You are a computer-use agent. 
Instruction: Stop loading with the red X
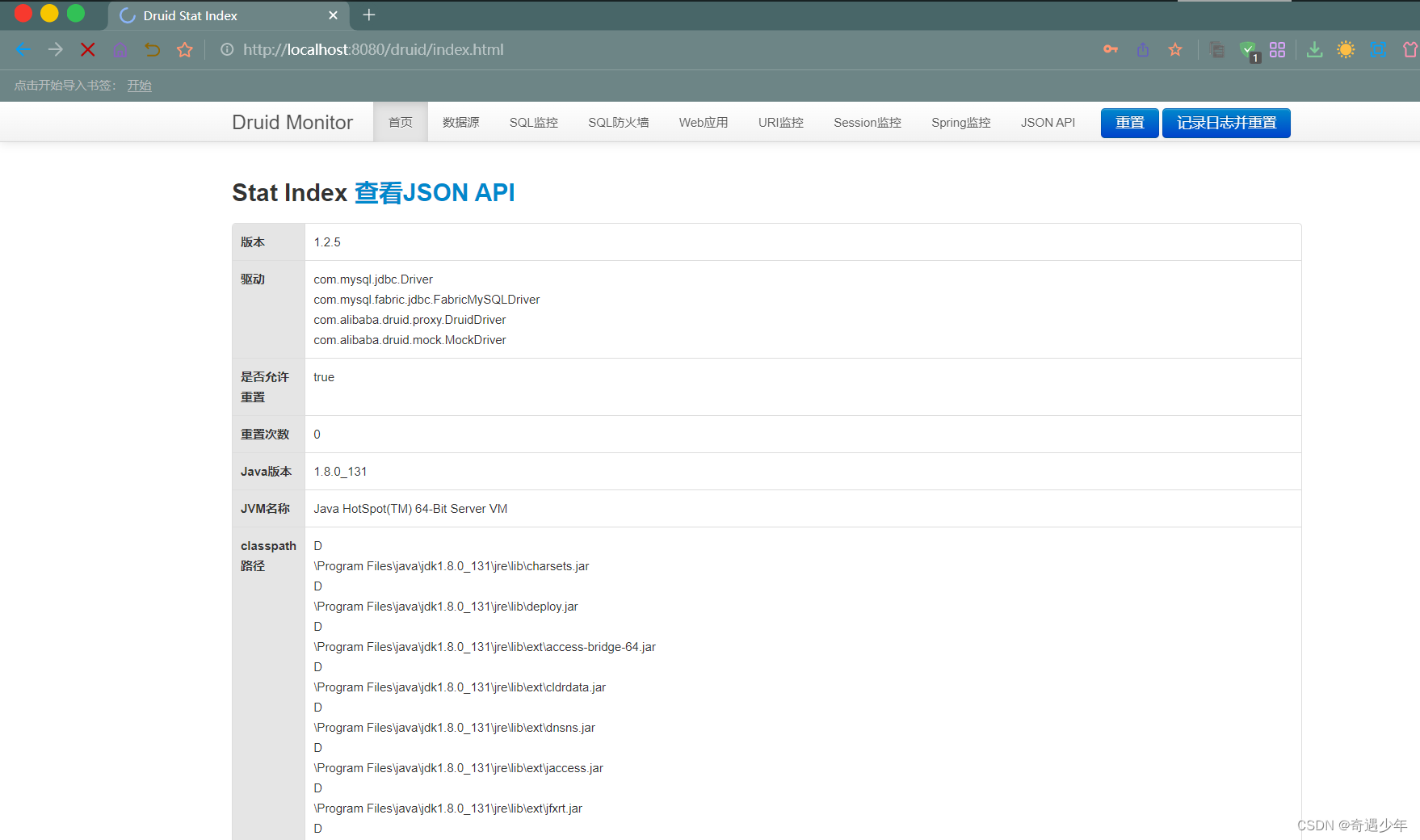coord(88,49)
